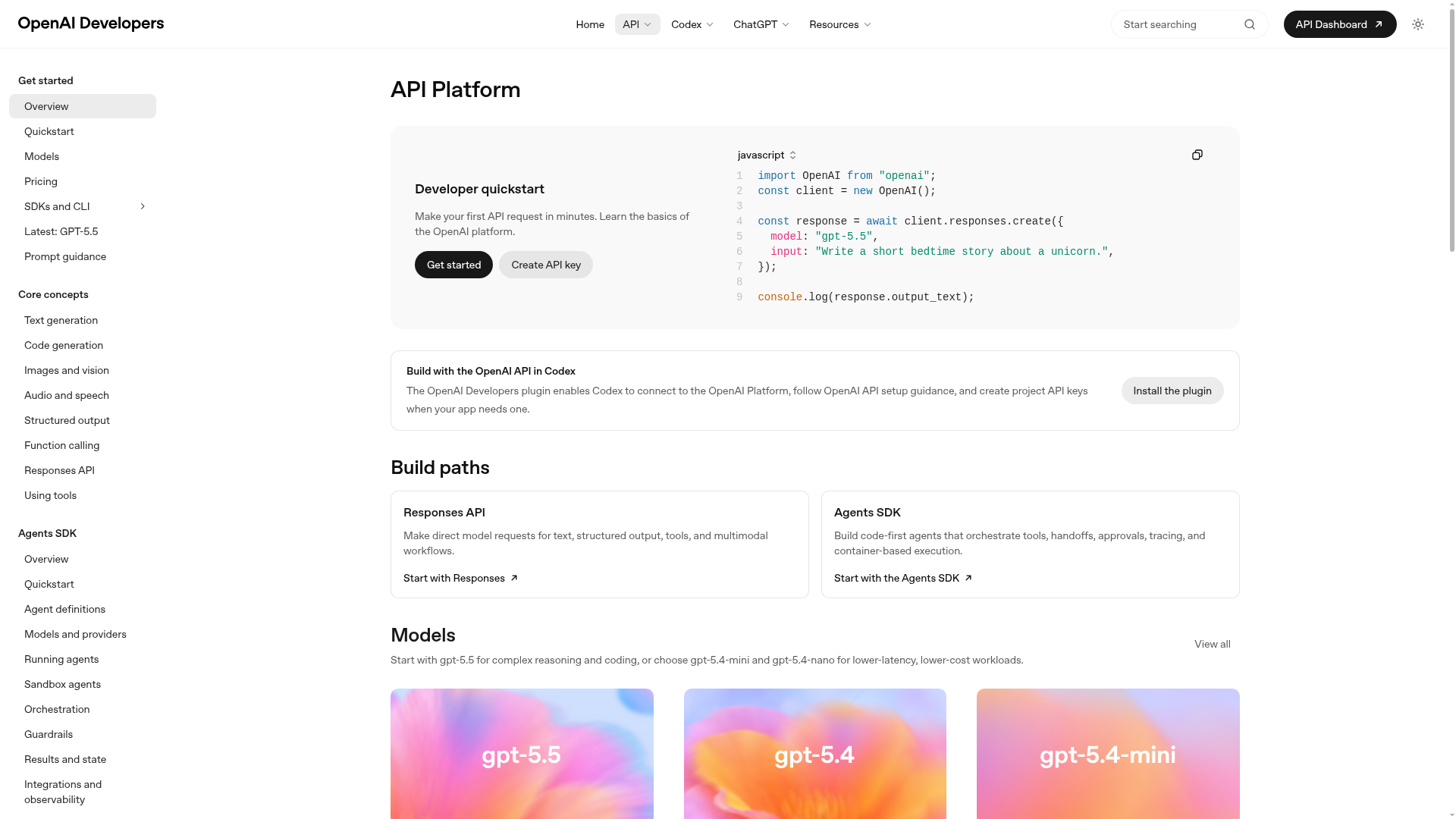
Task: Click the Install the plugin button
Action: (1172, 391)
